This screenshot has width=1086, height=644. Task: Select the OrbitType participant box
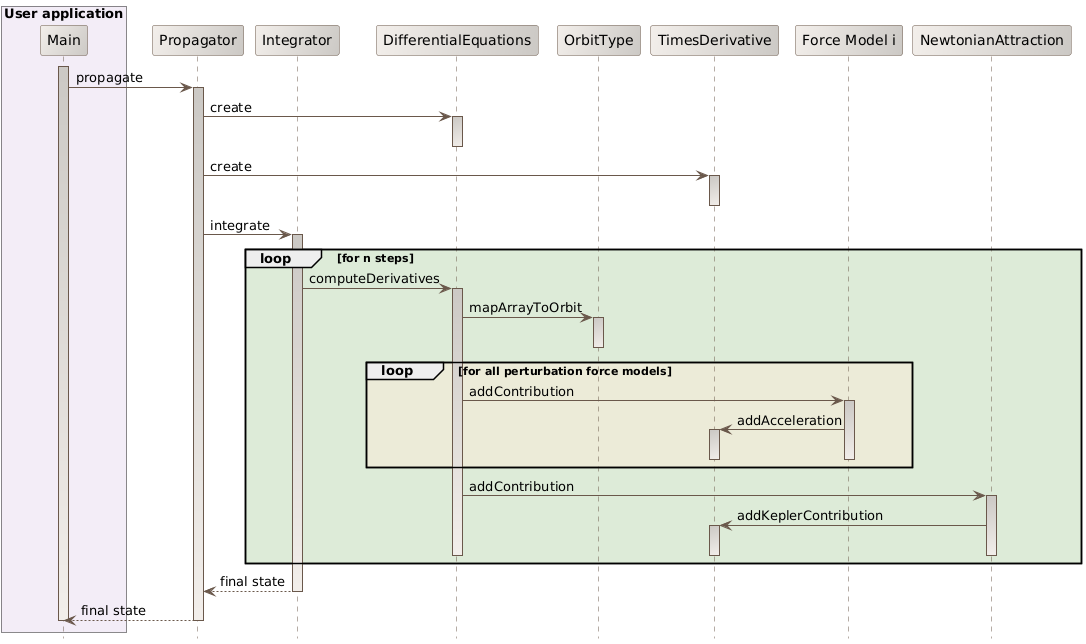click(x=597, y=40)
